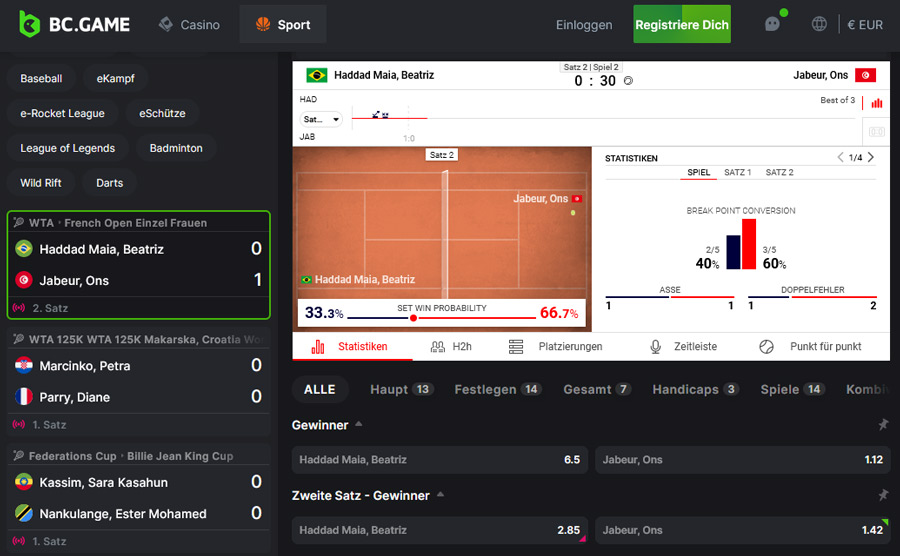Bet on Jabeur, Ons at 1.12 in Gewinner
The width and height of the screenshot is (900, 556).
743,460
